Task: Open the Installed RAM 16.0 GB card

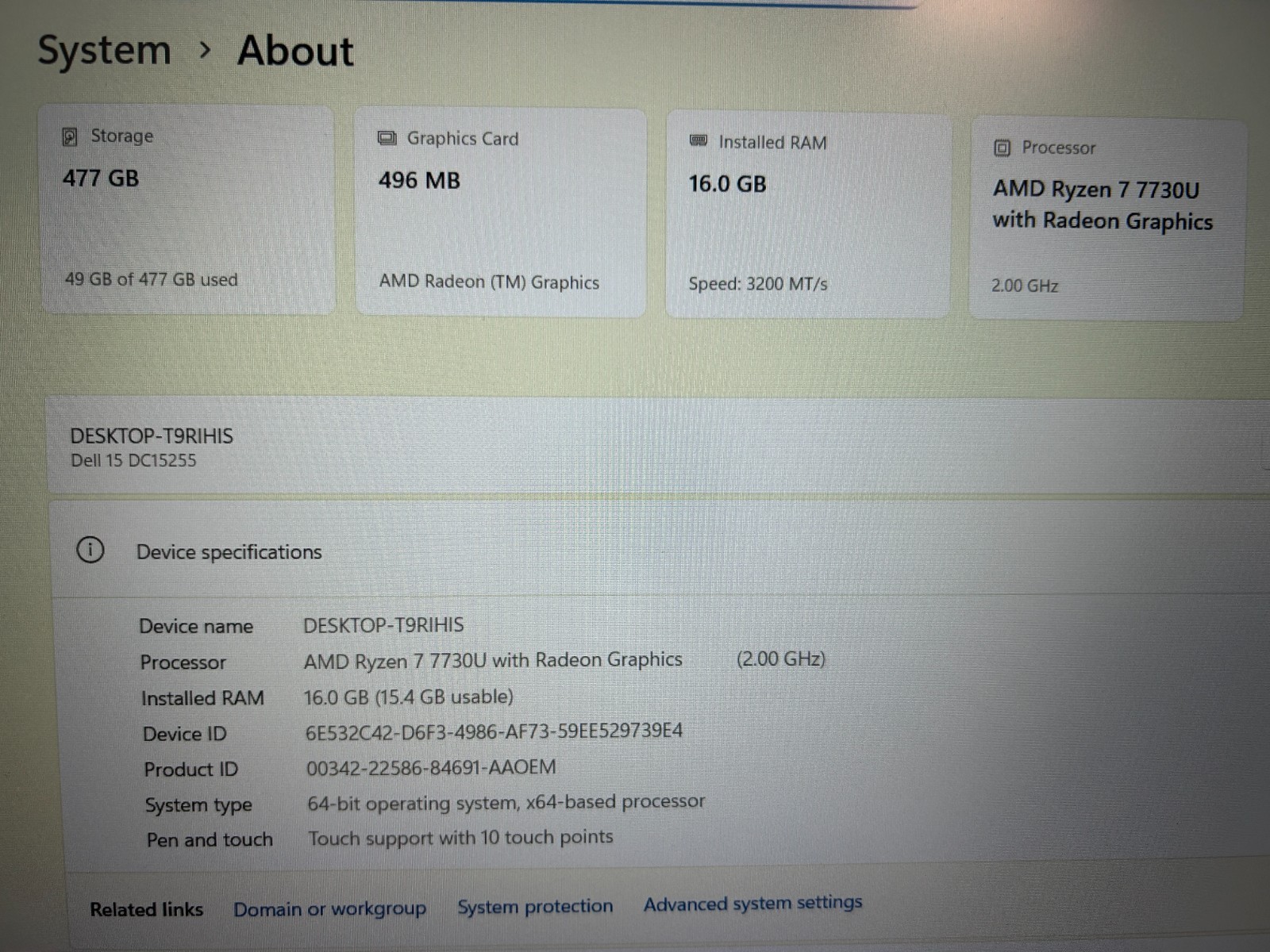Action: pos(808,216)
